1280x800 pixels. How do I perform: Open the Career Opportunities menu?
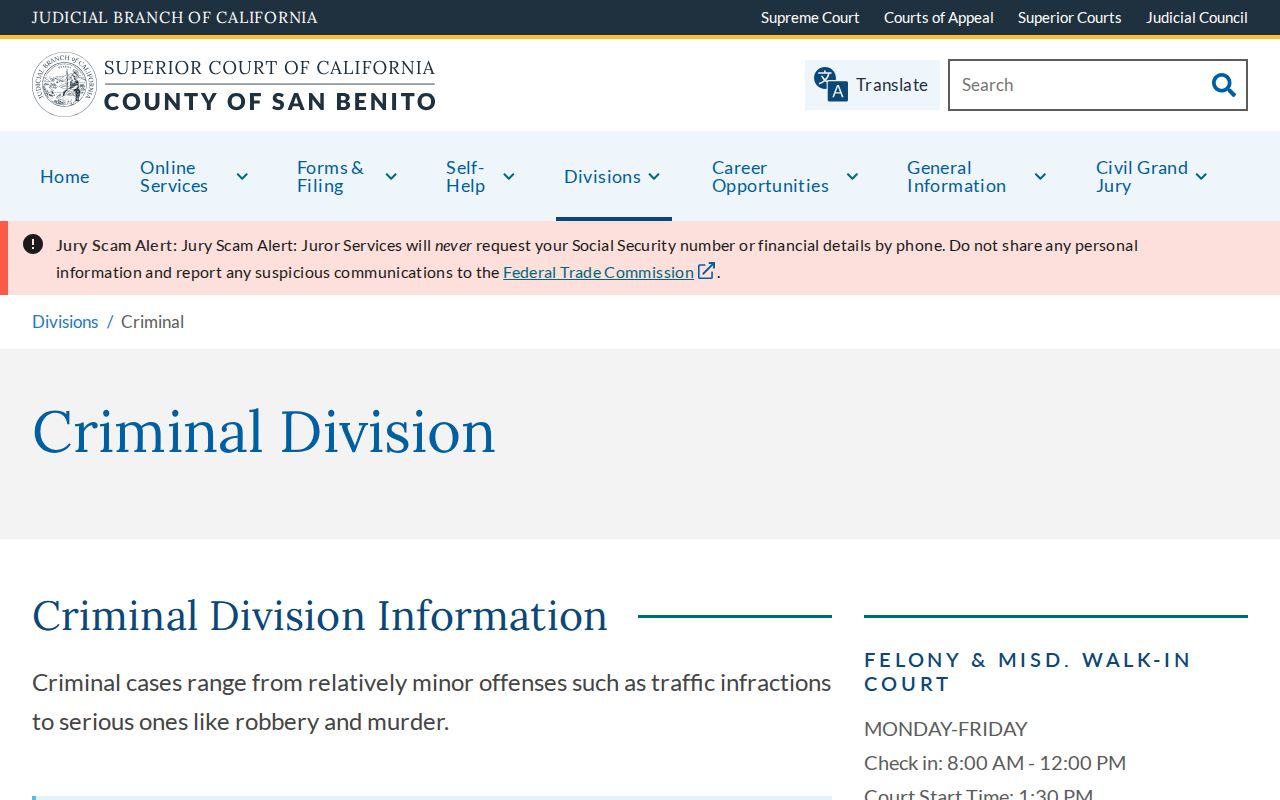click(770, 177)
